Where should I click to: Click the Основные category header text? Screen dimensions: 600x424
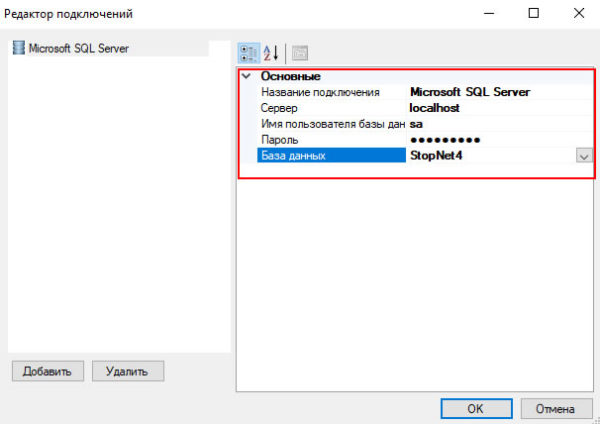pos(290,76)
